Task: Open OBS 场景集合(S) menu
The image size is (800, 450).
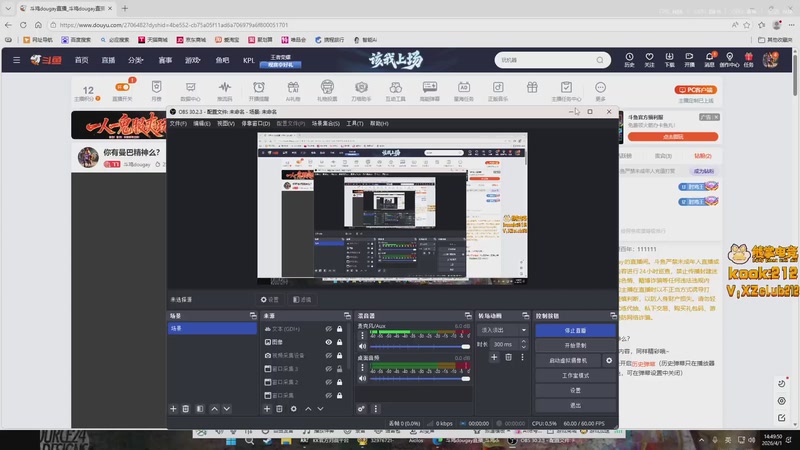Action: point(326,123)
